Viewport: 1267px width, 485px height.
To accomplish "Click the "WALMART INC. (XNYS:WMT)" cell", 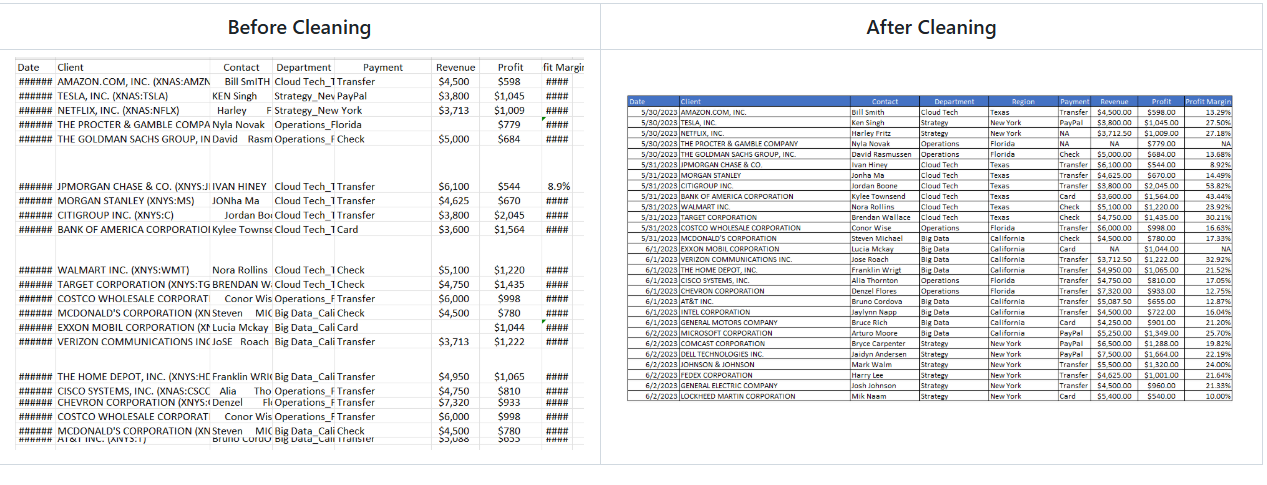I will click(123, 270).
